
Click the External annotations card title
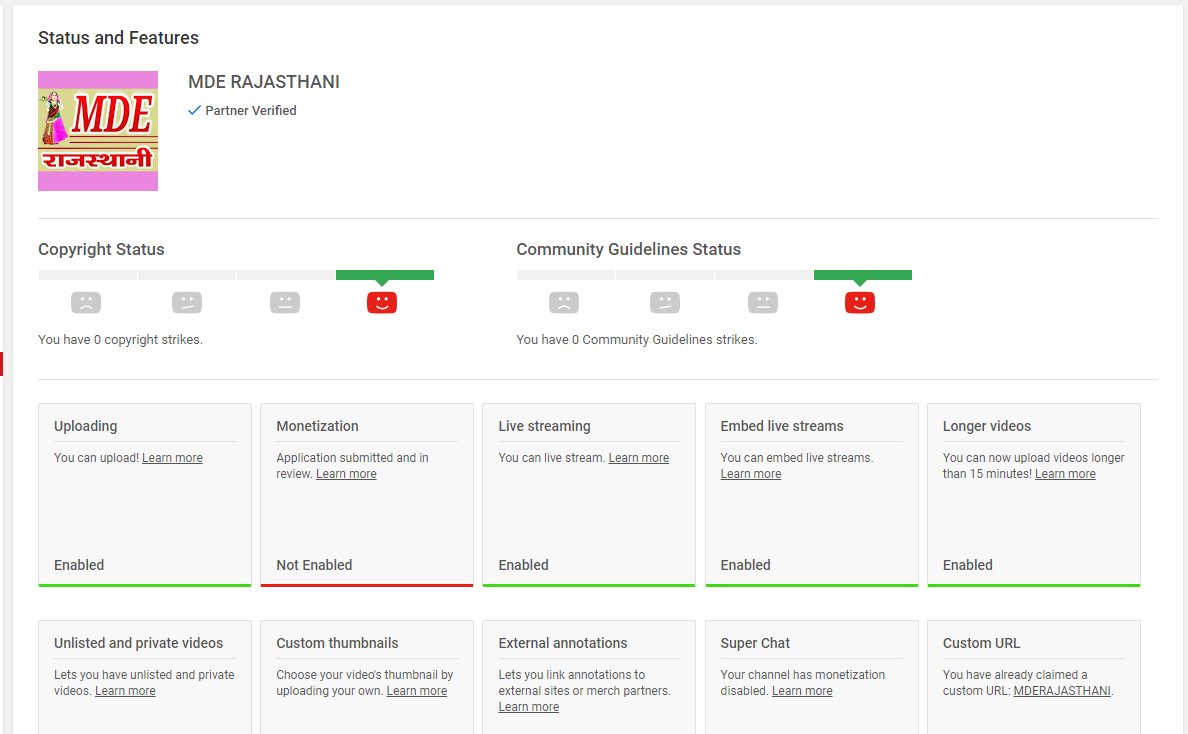point(563,643)
